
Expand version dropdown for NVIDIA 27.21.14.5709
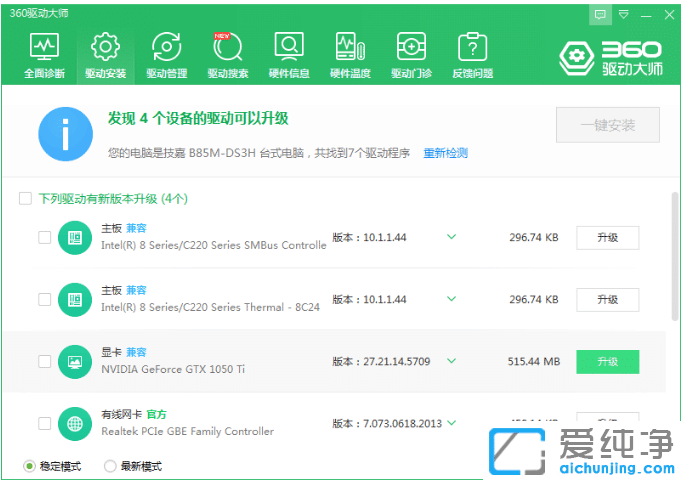point(452,361)
